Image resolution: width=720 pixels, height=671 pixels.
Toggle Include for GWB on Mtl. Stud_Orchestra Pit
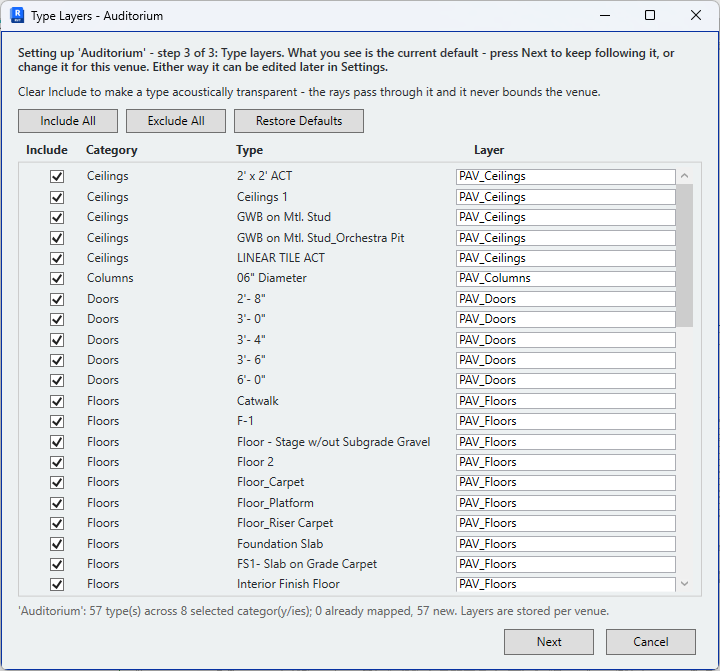(57, 238)
